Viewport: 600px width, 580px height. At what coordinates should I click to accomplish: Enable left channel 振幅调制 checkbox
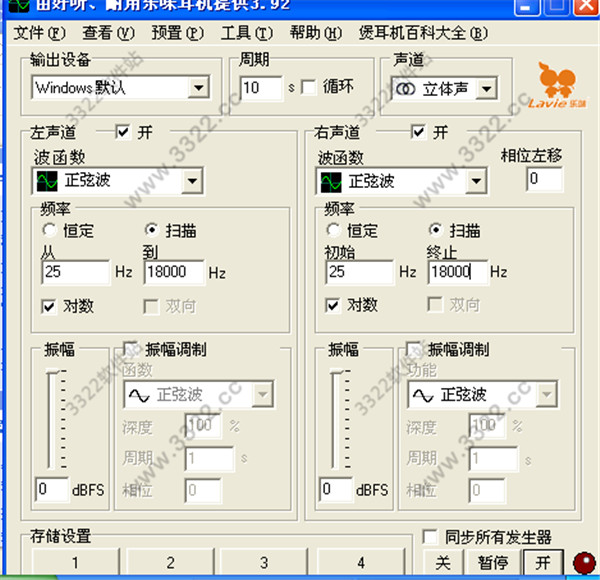tap(131, 349)
